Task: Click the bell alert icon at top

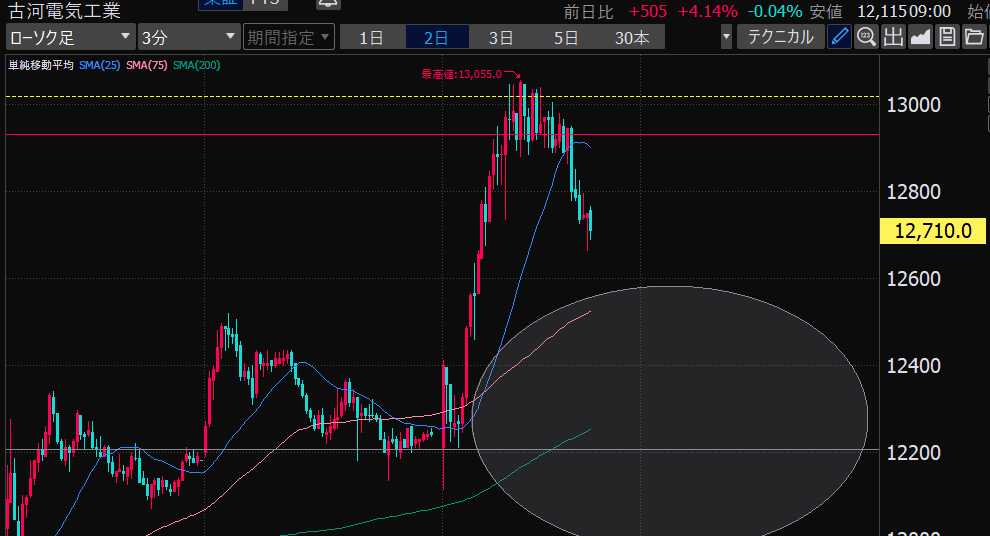Action: pyautogui.click(x=326, y=4)
